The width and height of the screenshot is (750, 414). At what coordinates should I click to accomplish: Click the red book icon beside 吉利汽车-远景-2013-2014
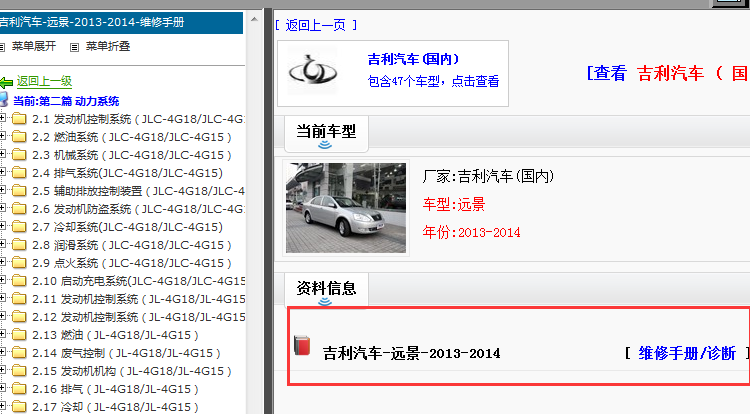302,346
